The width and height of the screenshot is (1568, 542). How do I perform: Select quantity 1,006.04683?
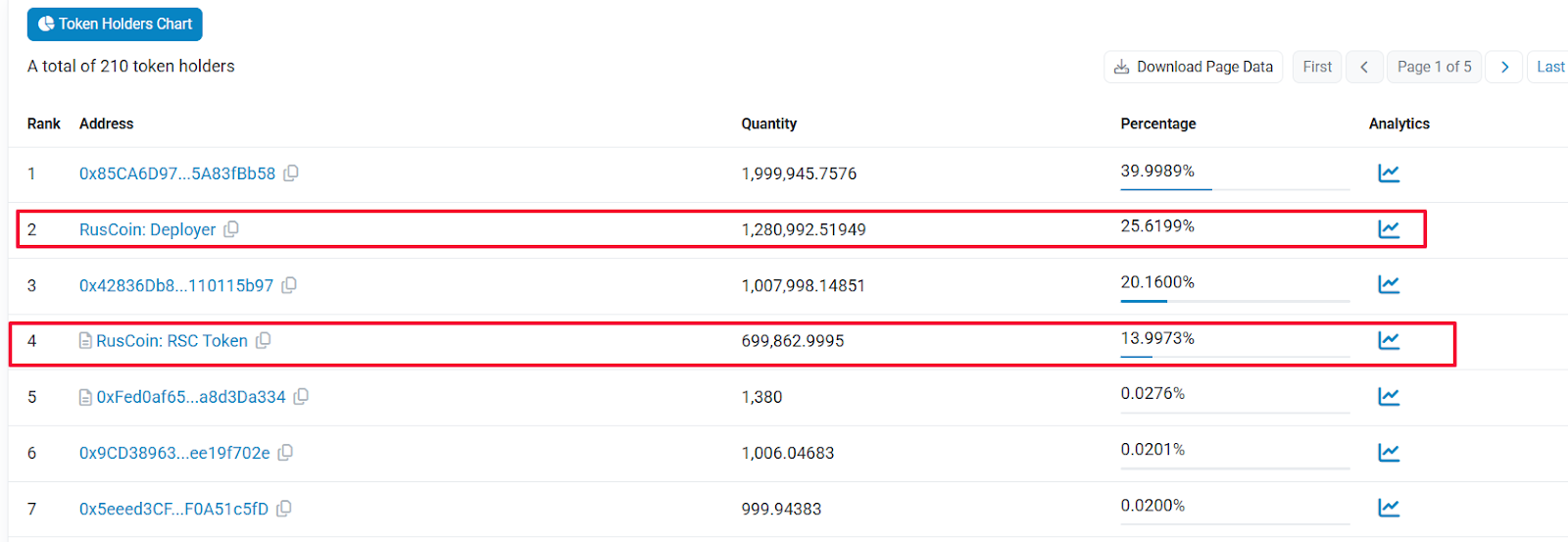(x=788, y=453)
